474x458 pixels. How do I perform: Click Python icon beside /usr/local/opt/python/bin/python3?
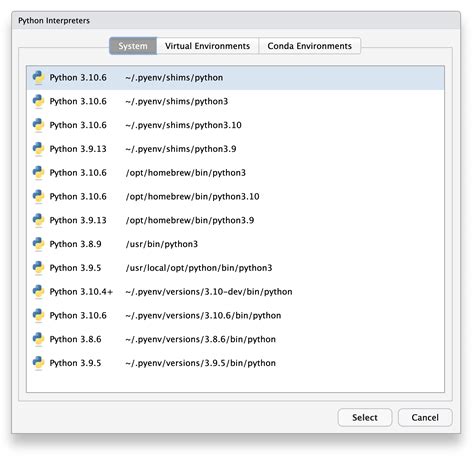pyautogui.click(x=38, y=268)
